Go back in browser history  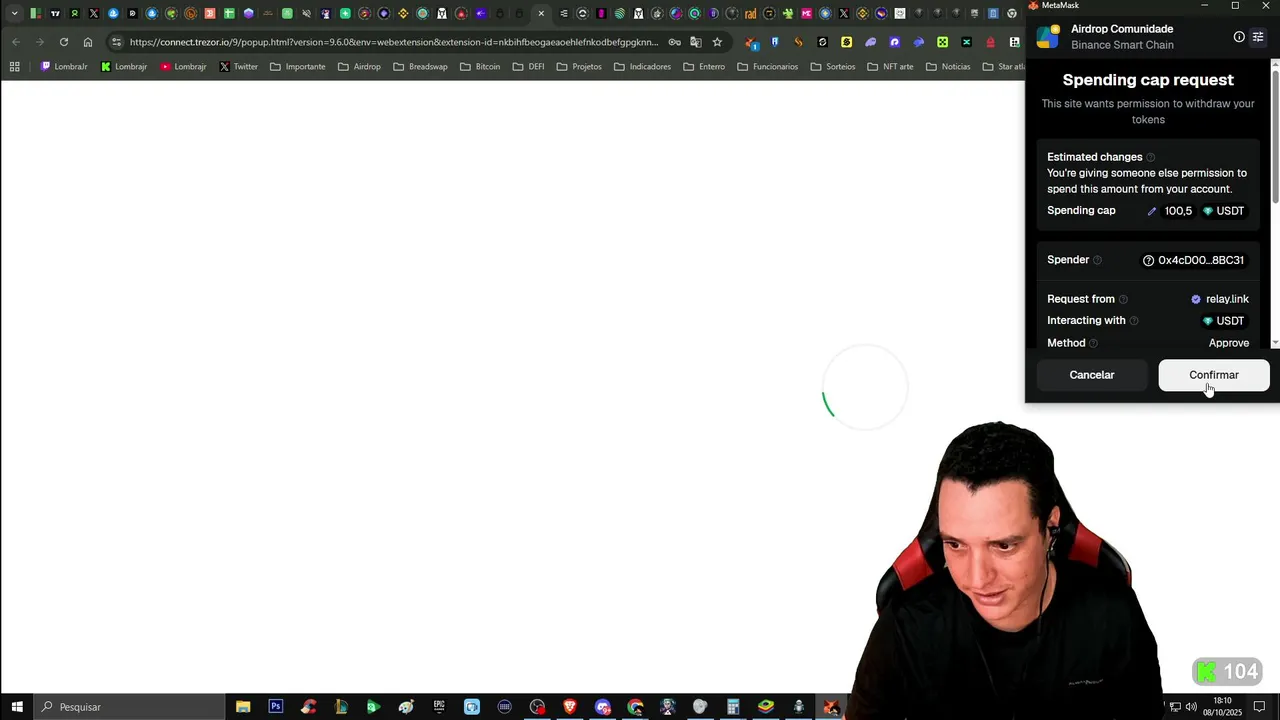coord(16,42)
